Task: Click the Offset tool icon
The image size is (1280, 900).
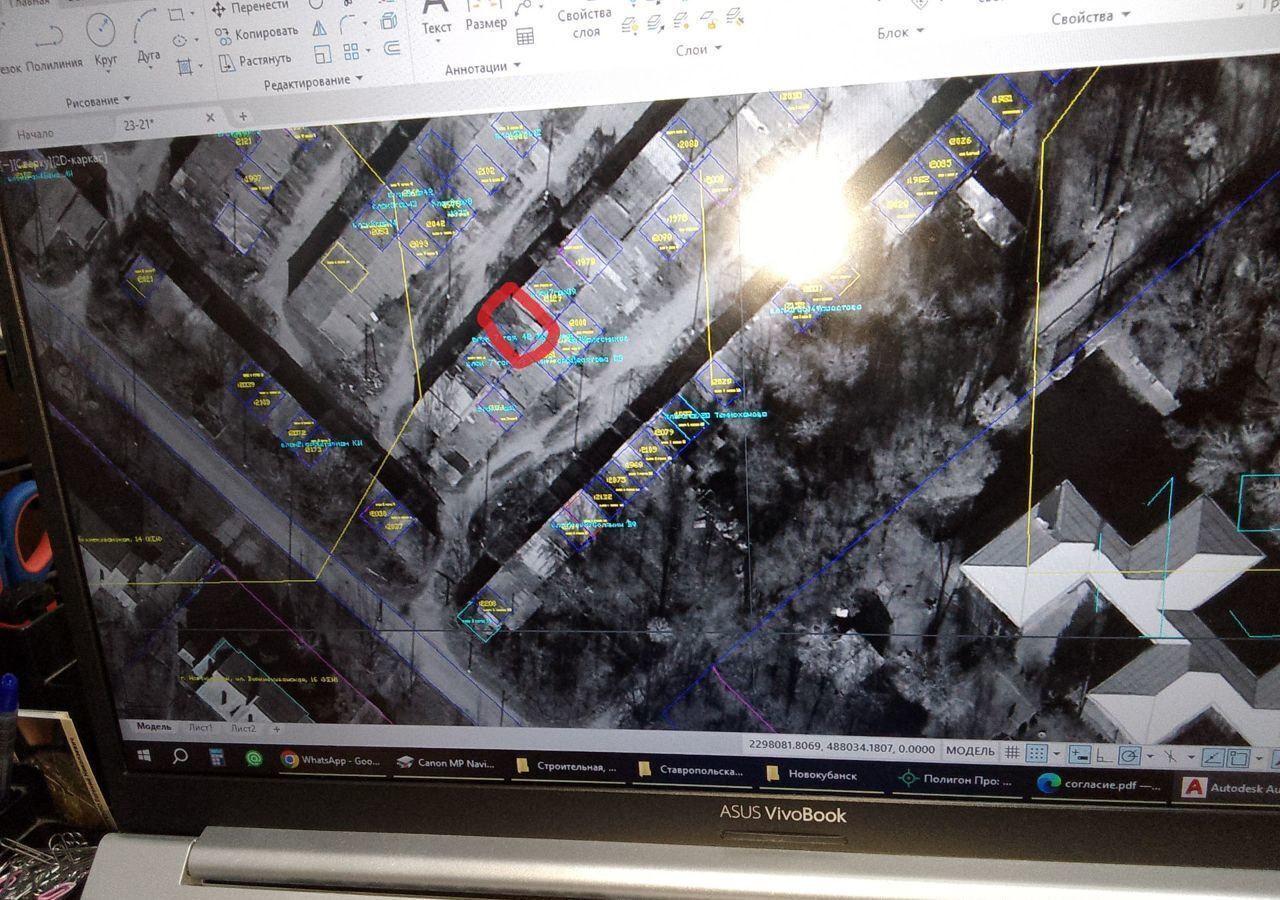Action: coord(392,47)
